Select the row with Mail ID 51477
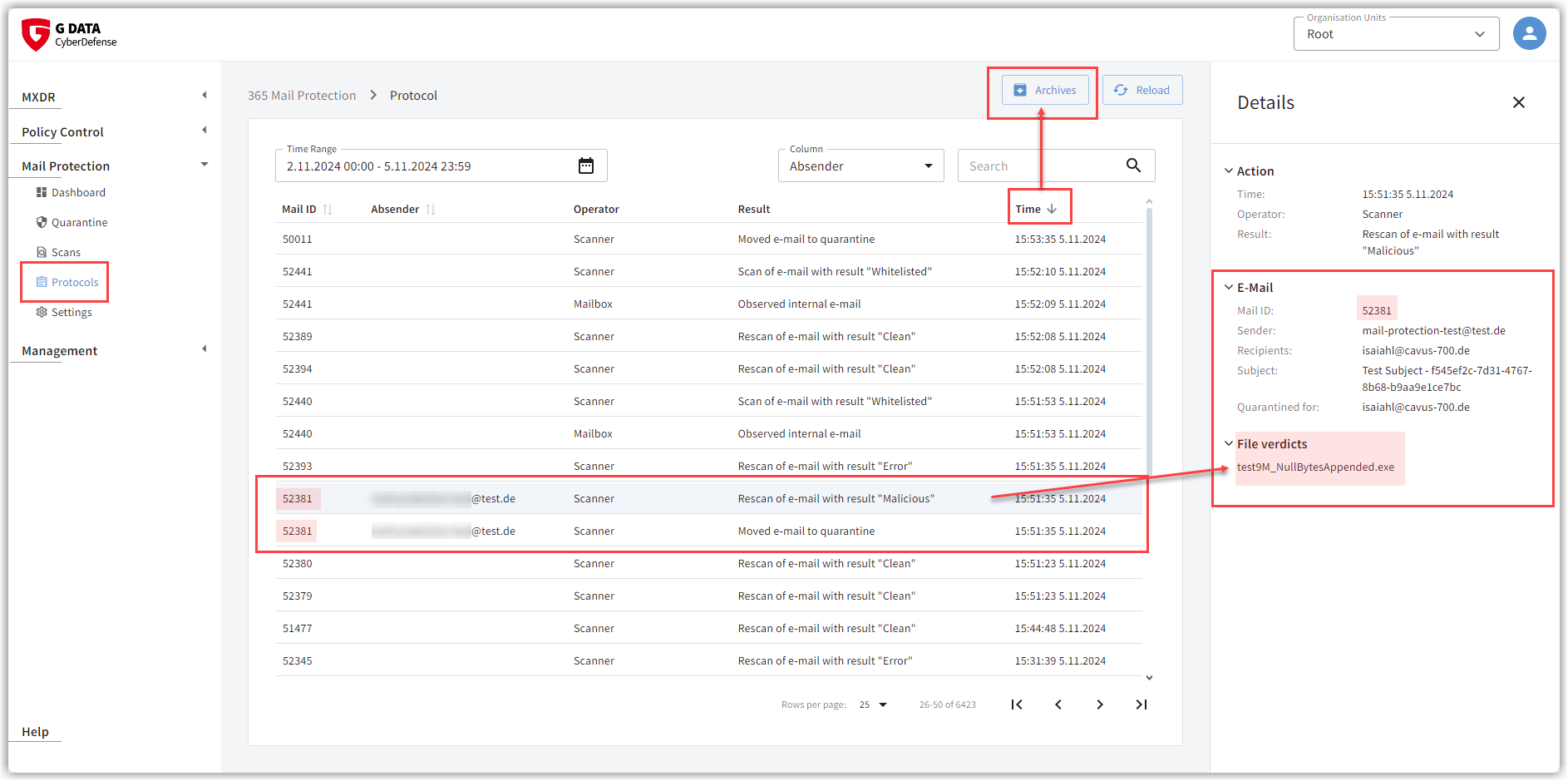1568x781 pixels. click(709, 628)
